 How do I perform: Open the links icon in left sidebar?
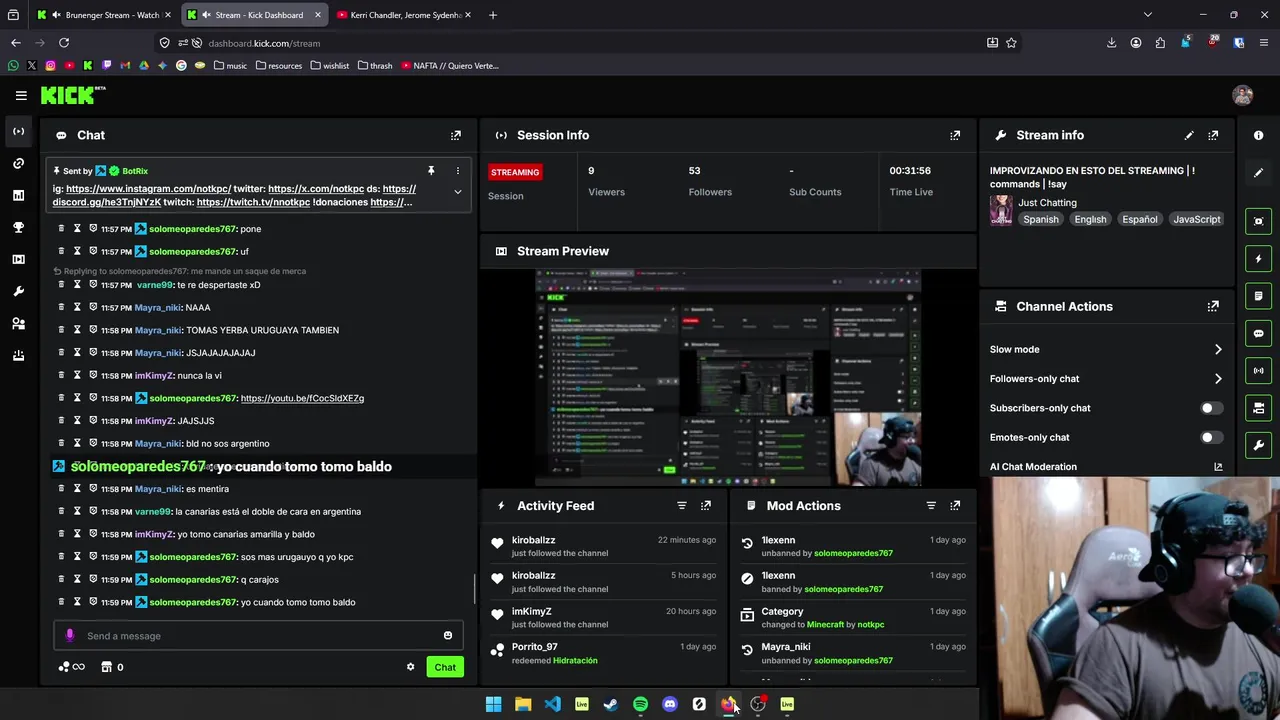[18, 163]
